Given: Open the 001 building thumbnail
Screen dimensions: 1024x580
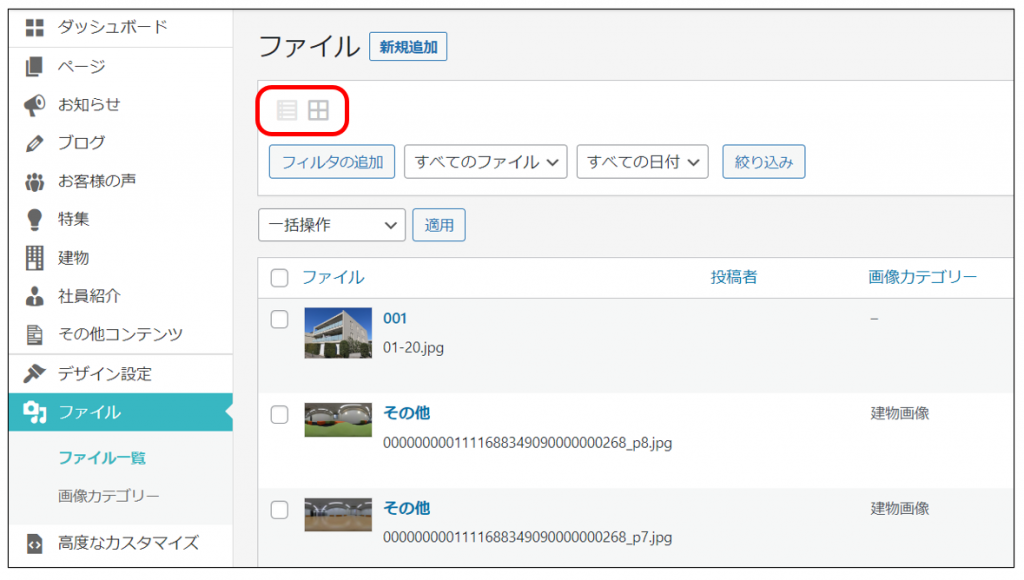Looking at the screenshot, I should point(338,333).
